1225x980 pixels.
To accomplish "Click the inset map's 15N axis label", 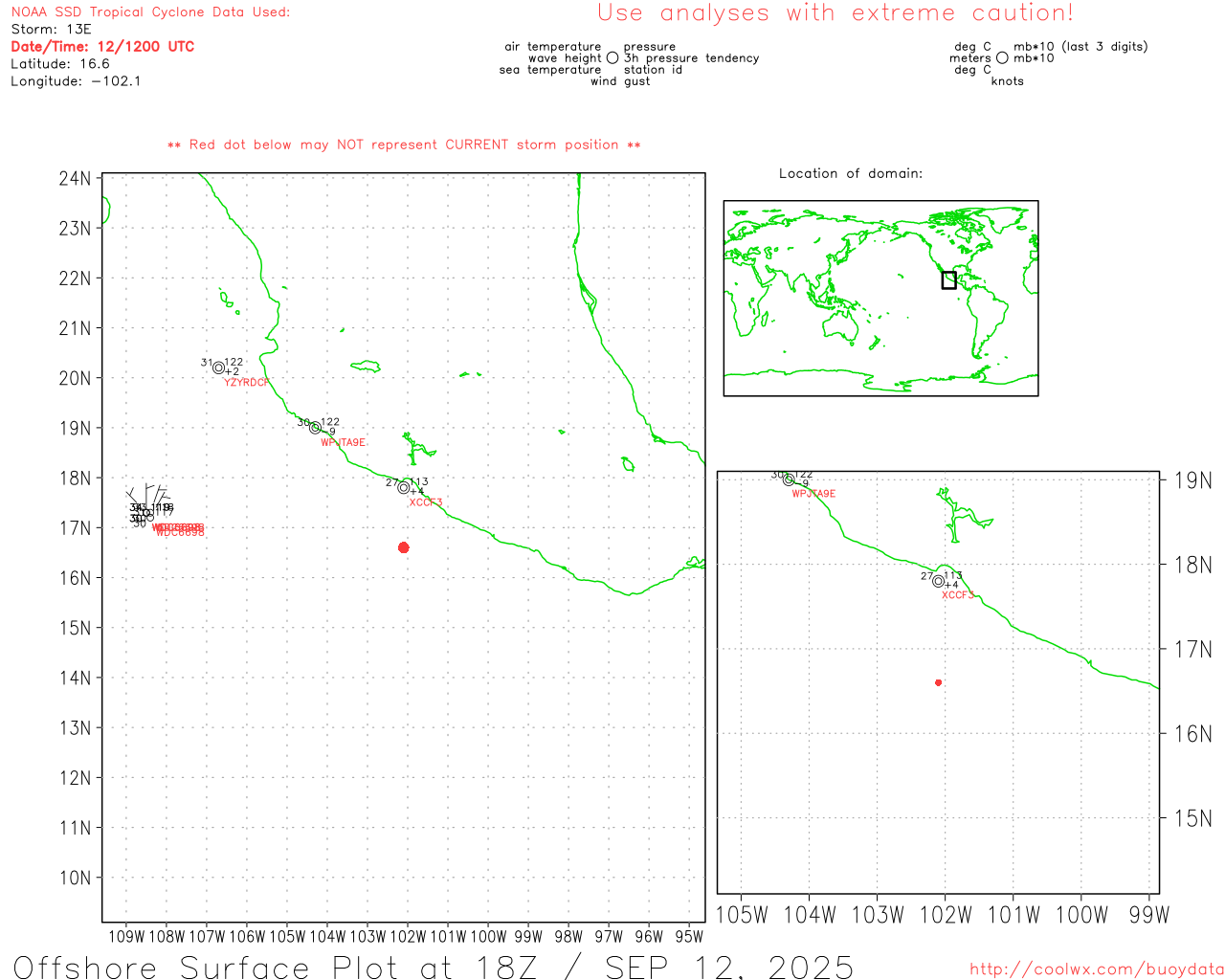I will (1193, 819).
